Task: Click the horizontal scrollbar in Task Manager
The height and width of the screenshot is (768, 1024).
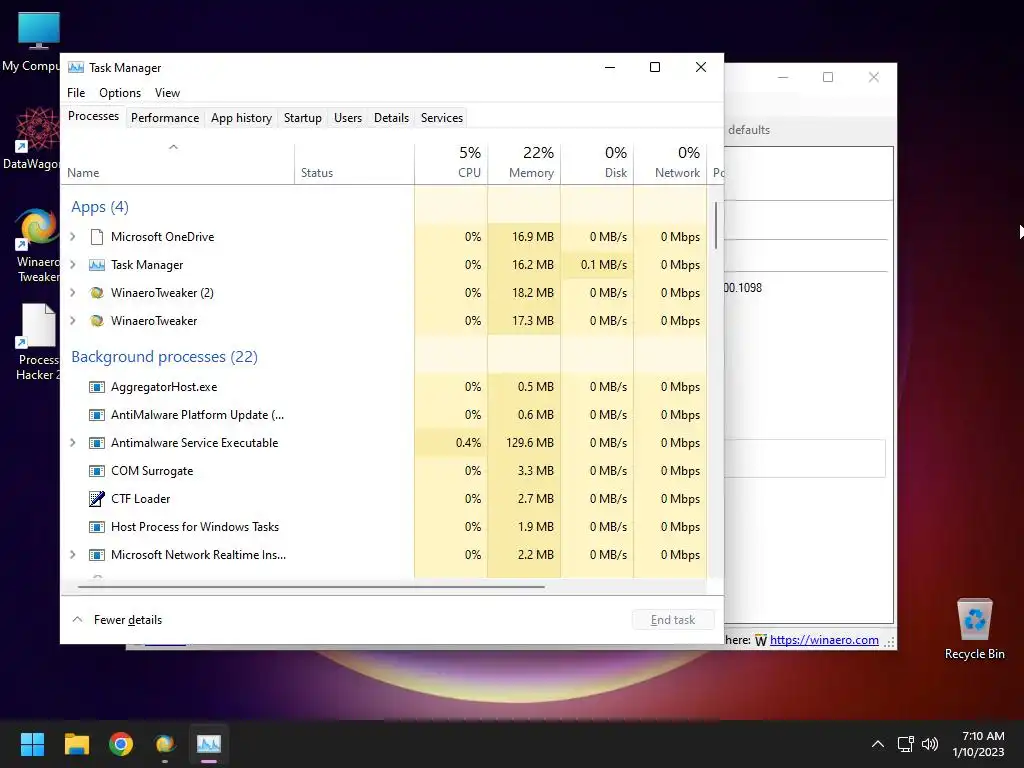Action: click(311, 587)
